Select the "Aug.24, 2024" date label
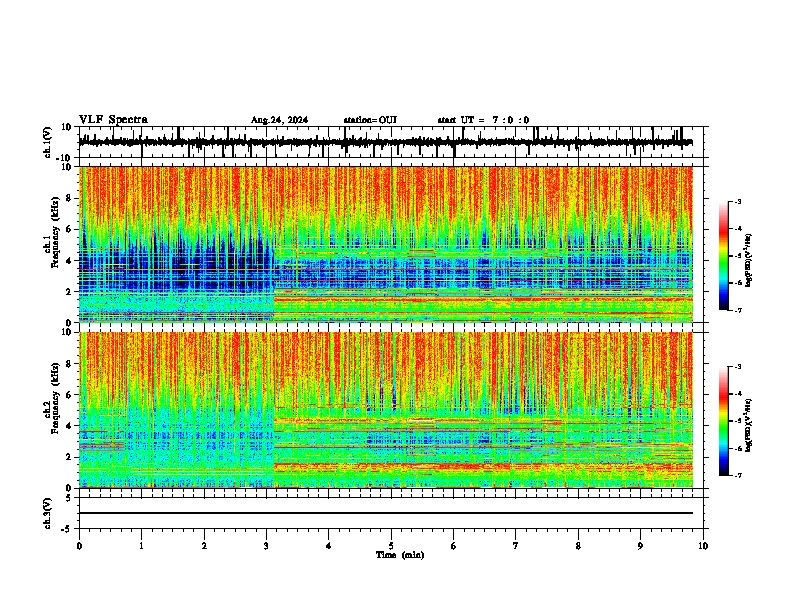Image resolution: width=792 pixels, height=612 pixels. coord(279,120)
